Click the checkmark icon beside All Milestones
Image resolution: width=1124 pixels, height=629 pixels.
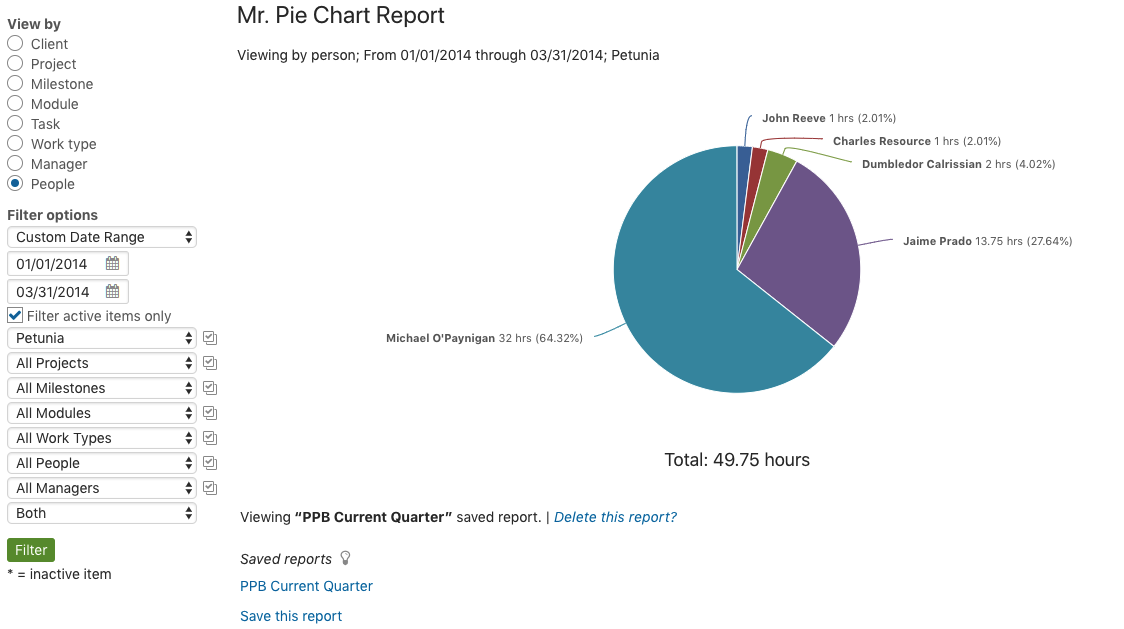209,388
